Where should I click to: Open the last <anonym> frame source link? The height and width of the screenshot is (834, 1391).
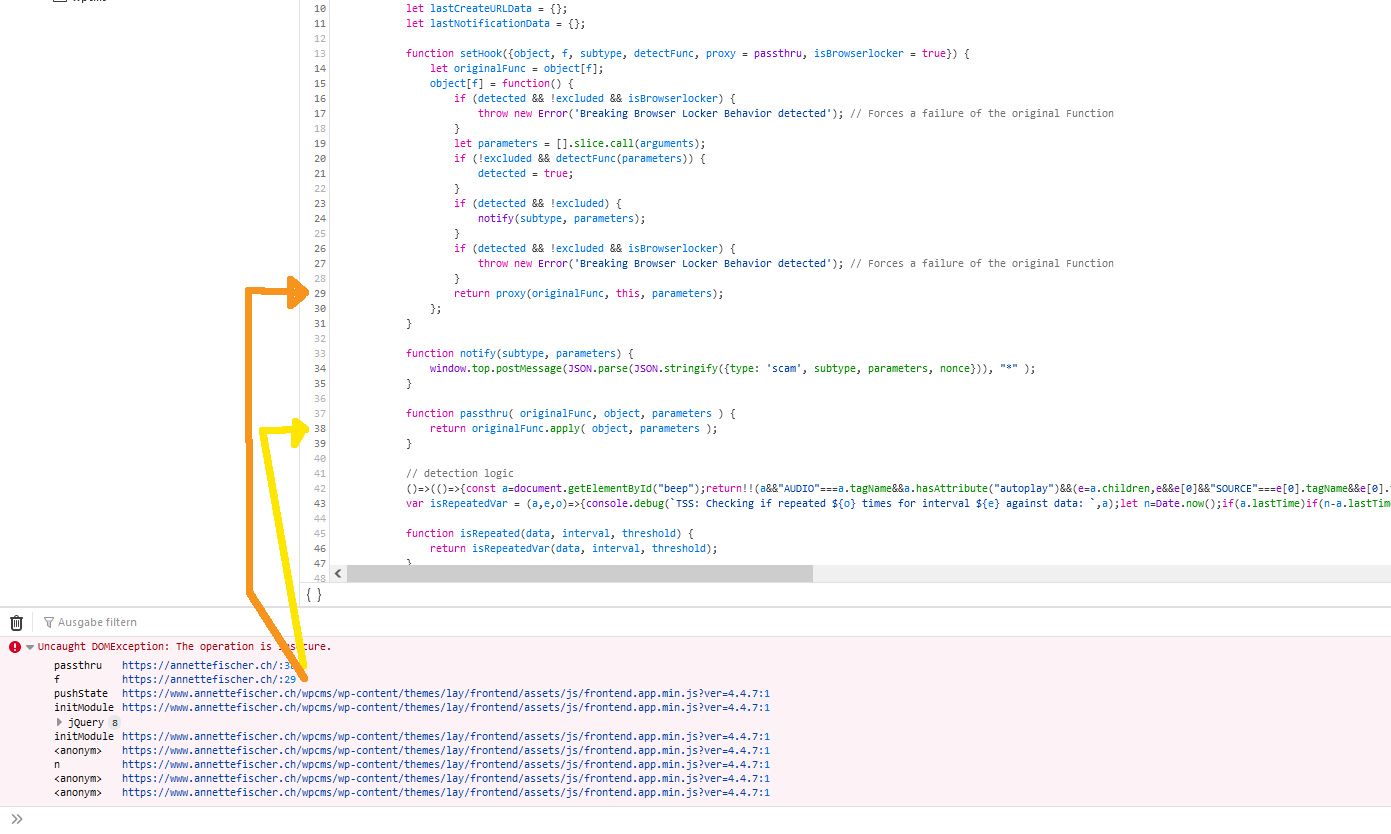click(x=445, y=792)
